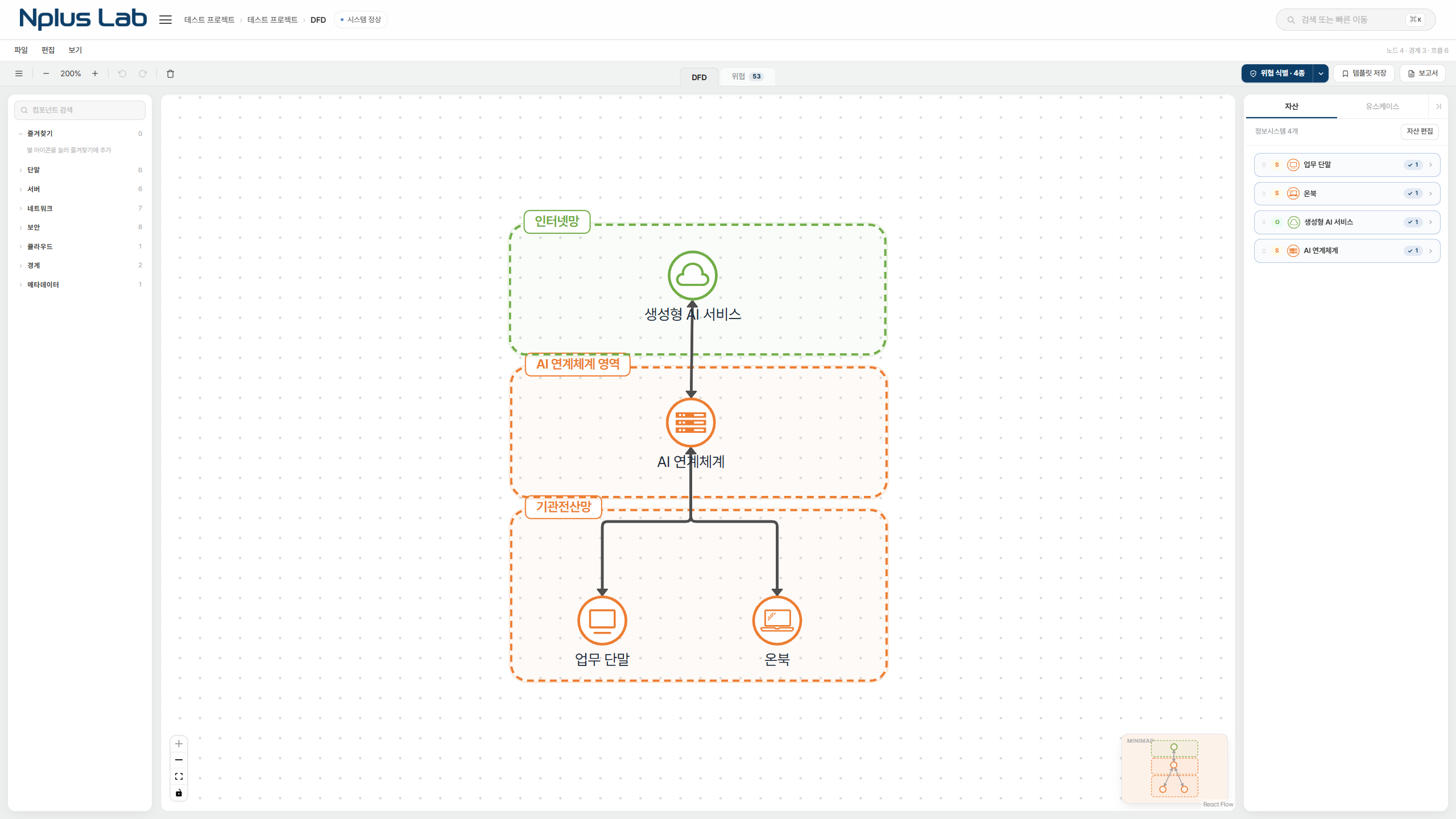Expand the 온북 asset card chevron
This screenshot has width=1456, height=819.
(x=1430, y=193)
